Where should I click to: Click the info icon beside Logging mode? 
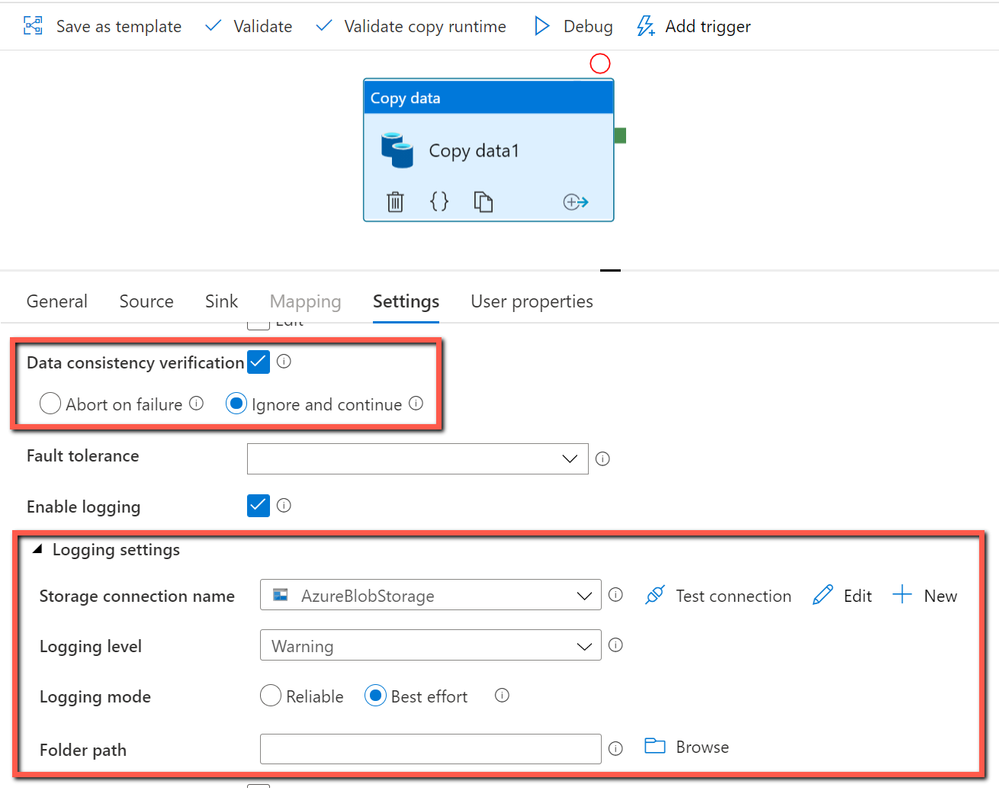pos(502,695)
